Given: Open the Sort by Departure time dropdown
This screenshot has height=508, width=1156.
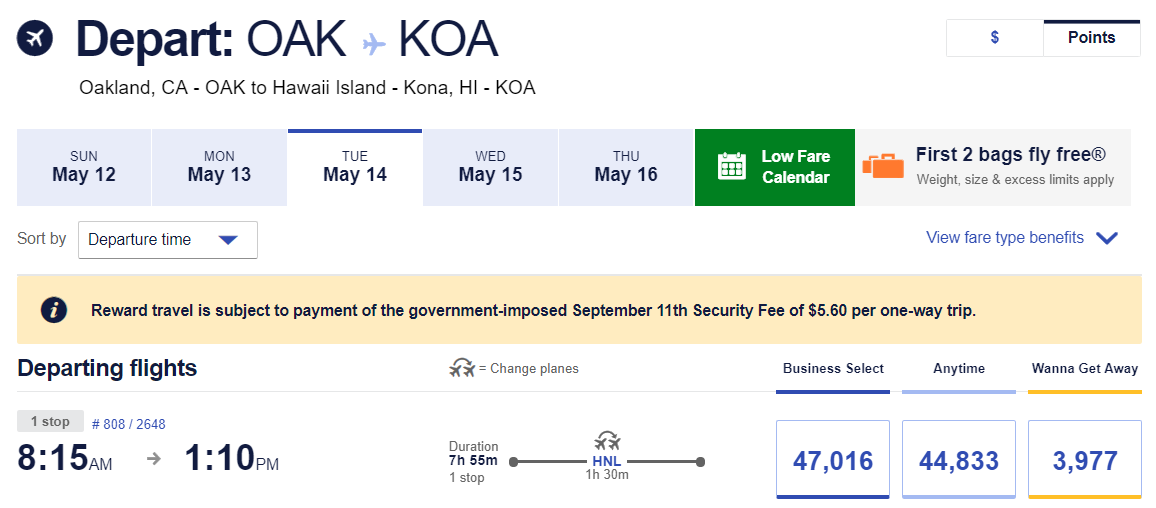Looking at the screenshot, I should (x=167, y=240).
